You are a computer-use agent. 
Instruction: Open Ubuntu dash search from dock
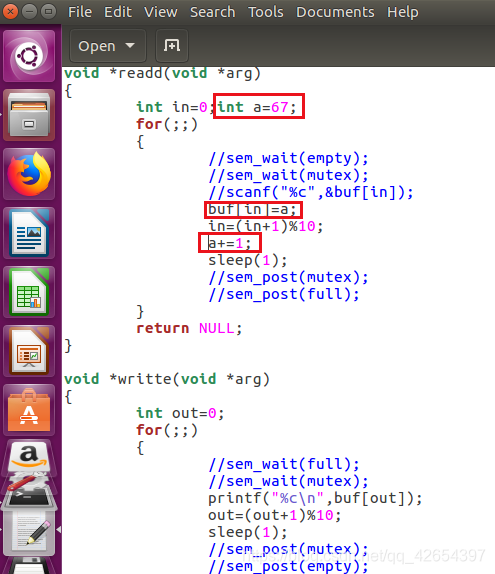(29, 56)
